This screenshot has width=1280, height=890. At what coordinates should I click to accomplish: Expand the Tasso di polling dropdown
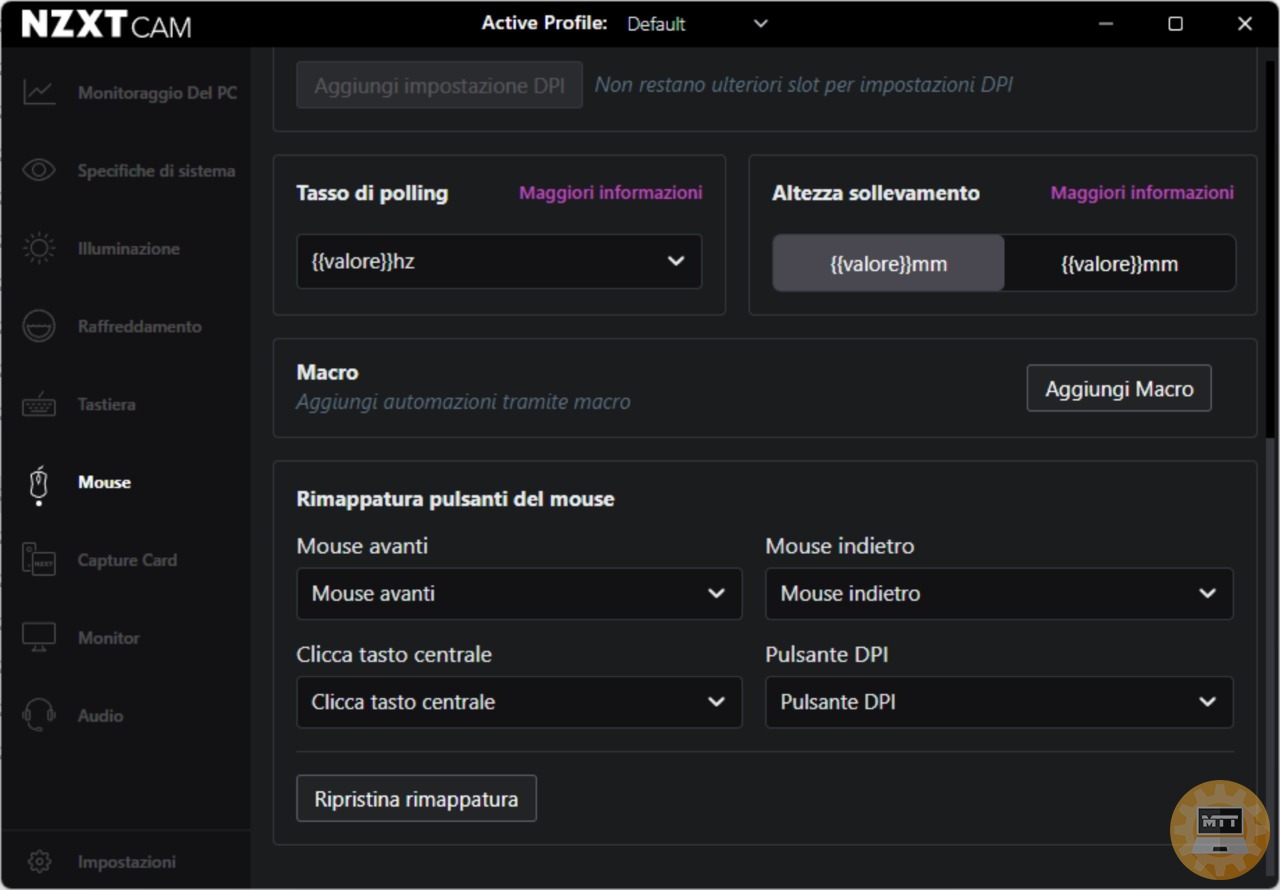499,262
